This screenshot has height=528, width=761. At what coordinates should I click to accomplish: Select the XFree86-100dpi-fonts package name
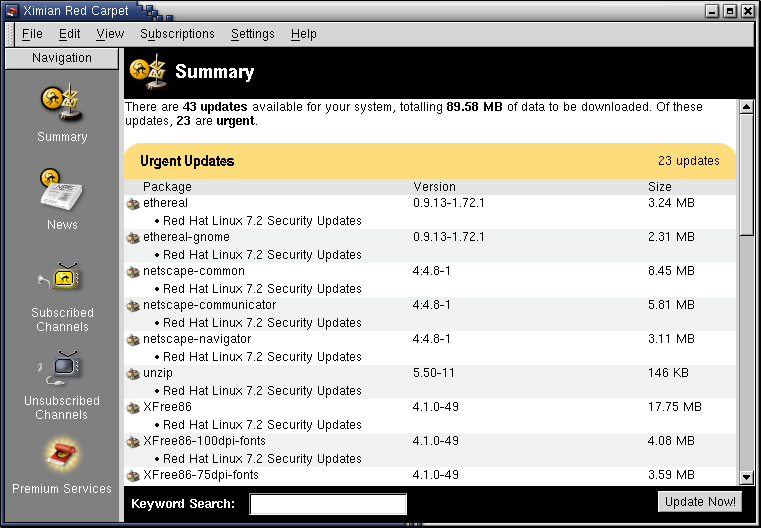[204, 441]
